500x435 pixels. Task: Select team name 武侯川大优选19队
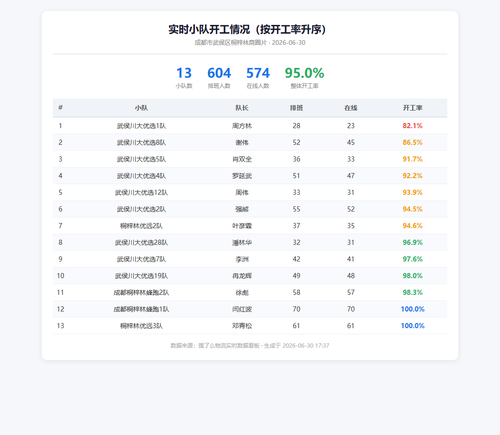click(141, 276)
